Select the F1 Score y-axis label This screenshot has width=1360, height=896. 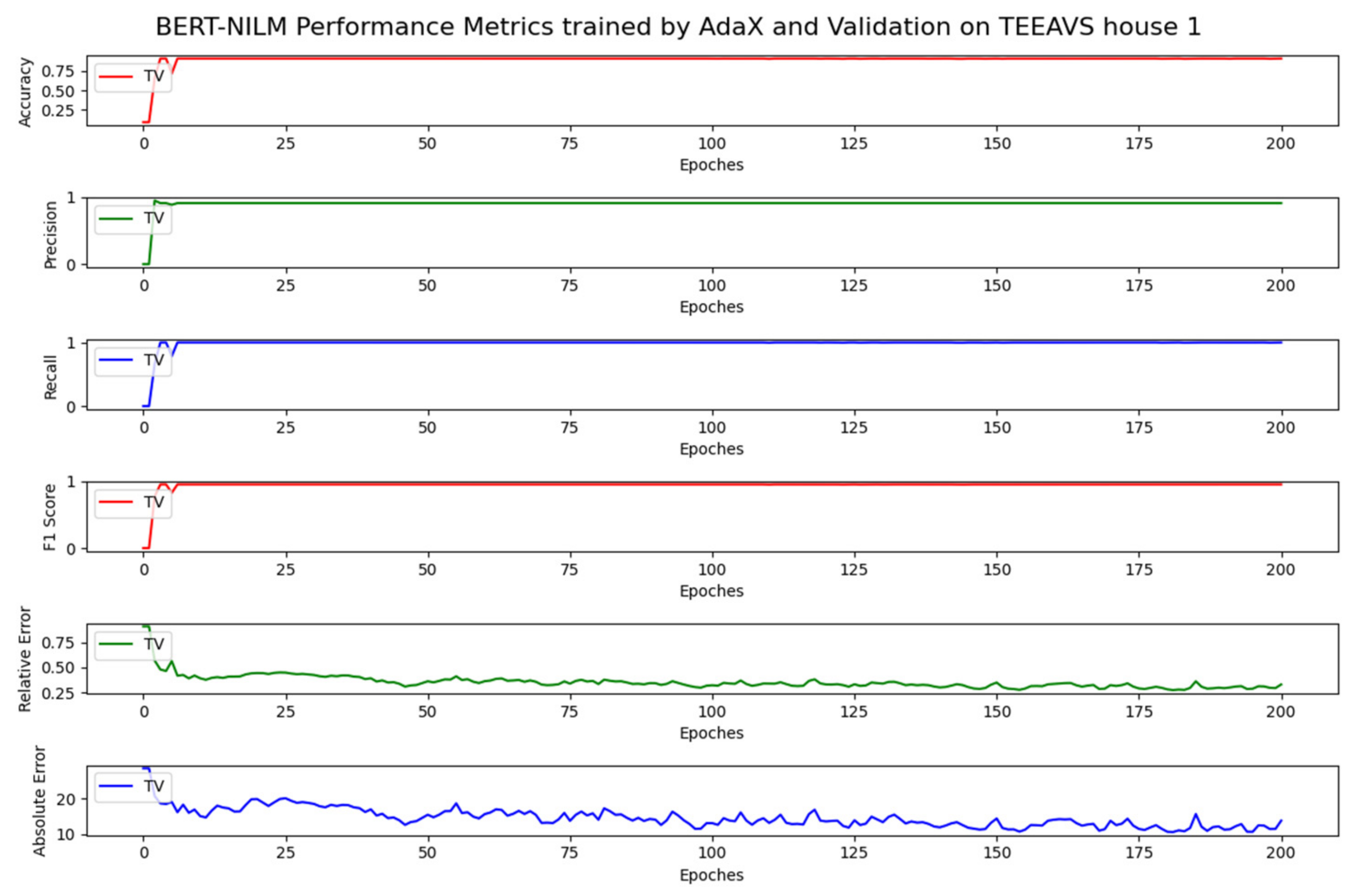pos(51,517)
